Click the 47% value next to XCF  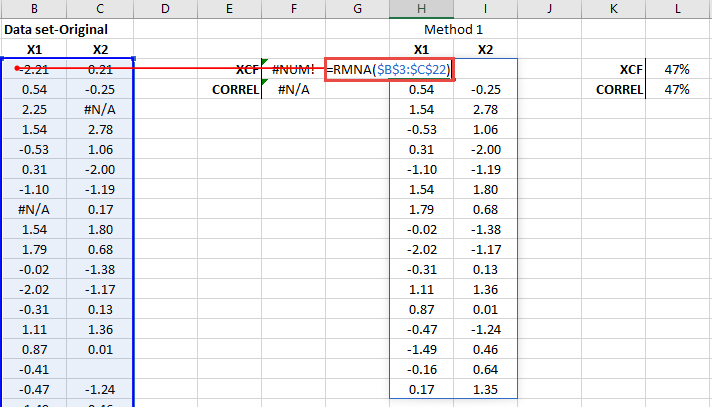(x=678, y=69)
